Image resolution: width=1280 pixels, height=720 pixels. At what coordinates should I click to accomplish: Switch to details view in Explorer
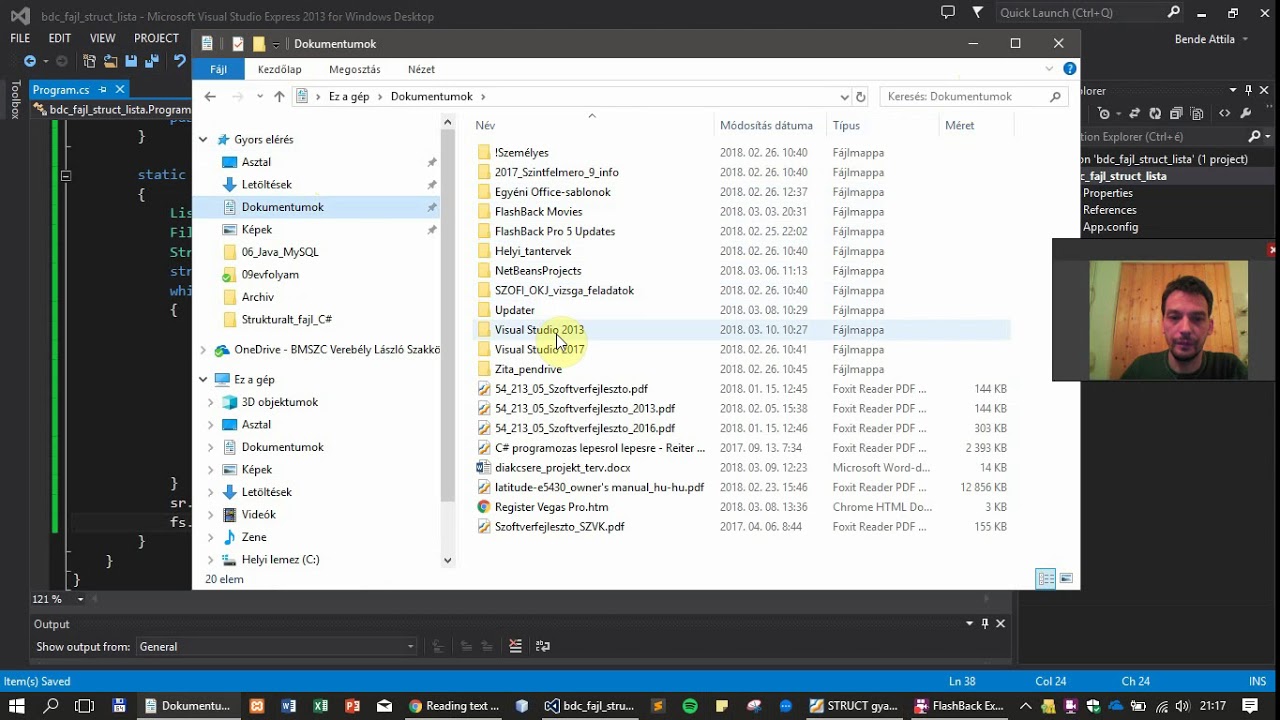(x=1046, y=579)
